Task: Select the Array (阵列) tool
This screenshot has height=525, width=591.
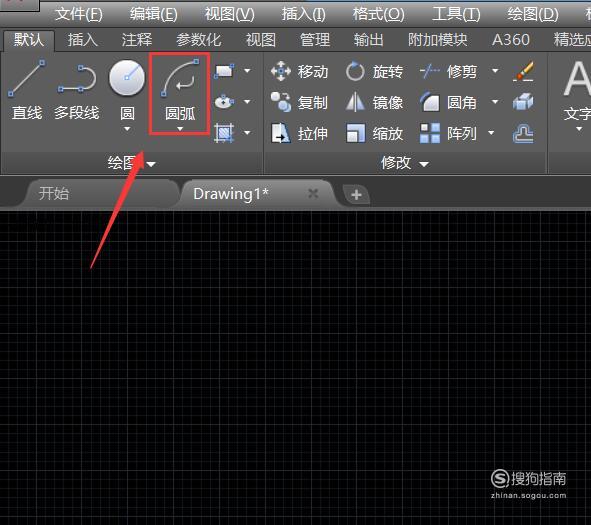Action: point(449,133)
